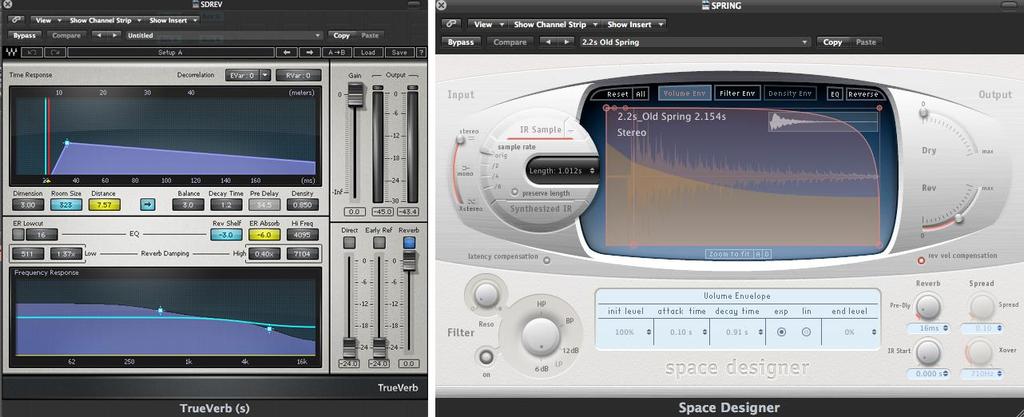
Task: Click the TrueVerb Load button
Action: 368,52
